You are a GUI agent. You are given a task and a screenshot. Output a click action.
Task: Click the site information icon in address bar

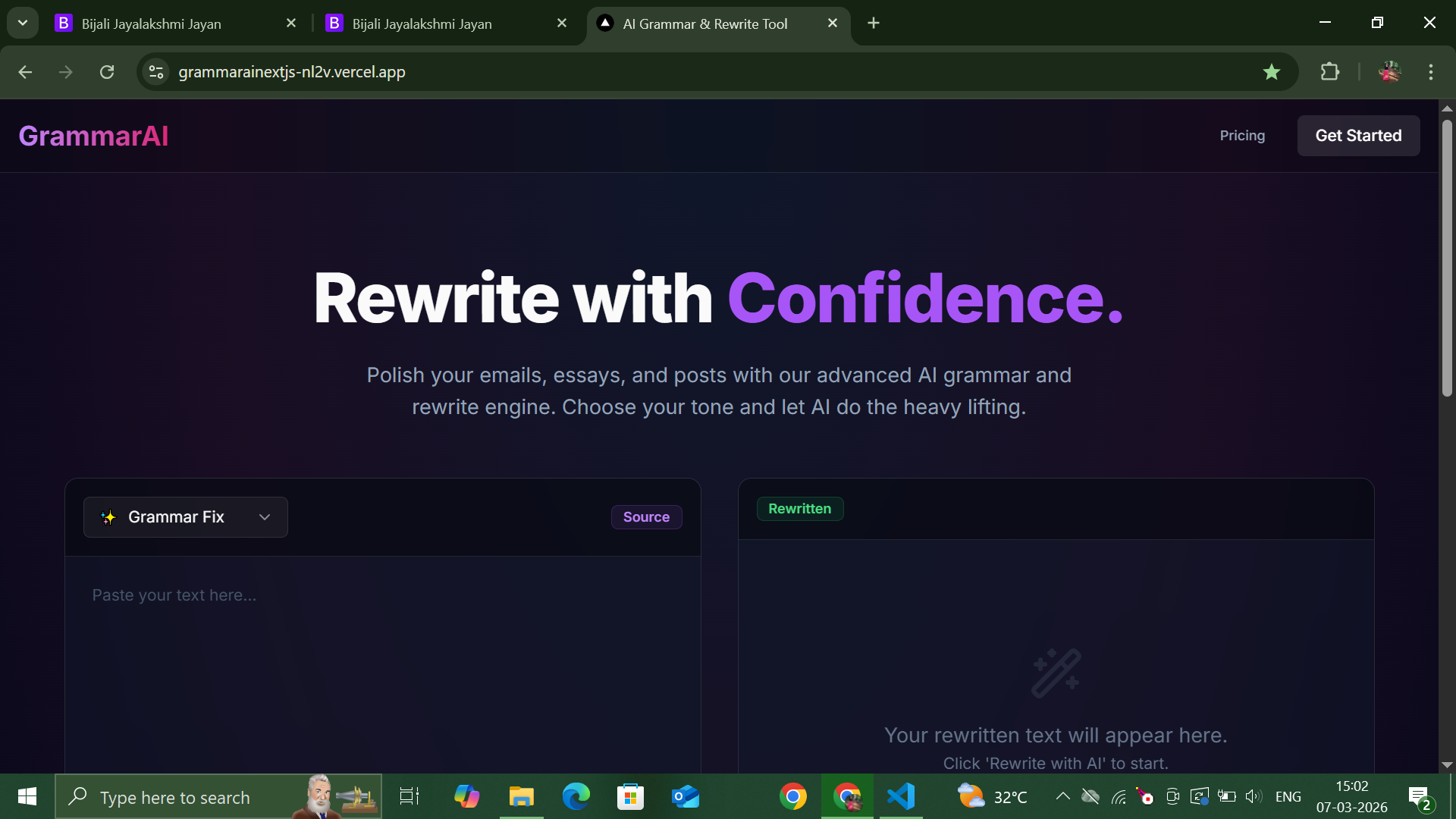(156, 72)
